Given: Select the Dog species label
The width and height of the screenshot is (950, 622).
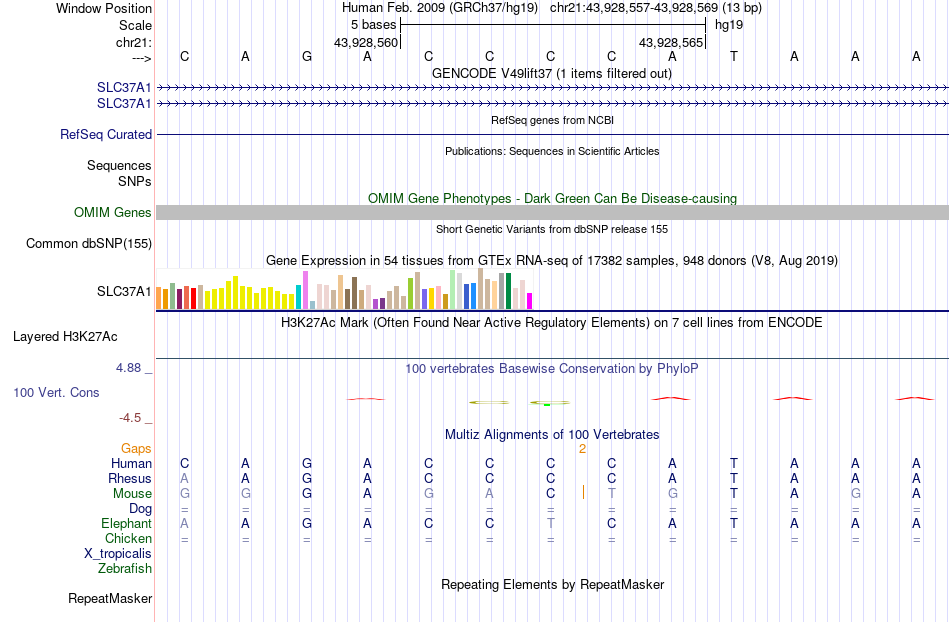Looking at the screenshot, I should tap(140, 509).
